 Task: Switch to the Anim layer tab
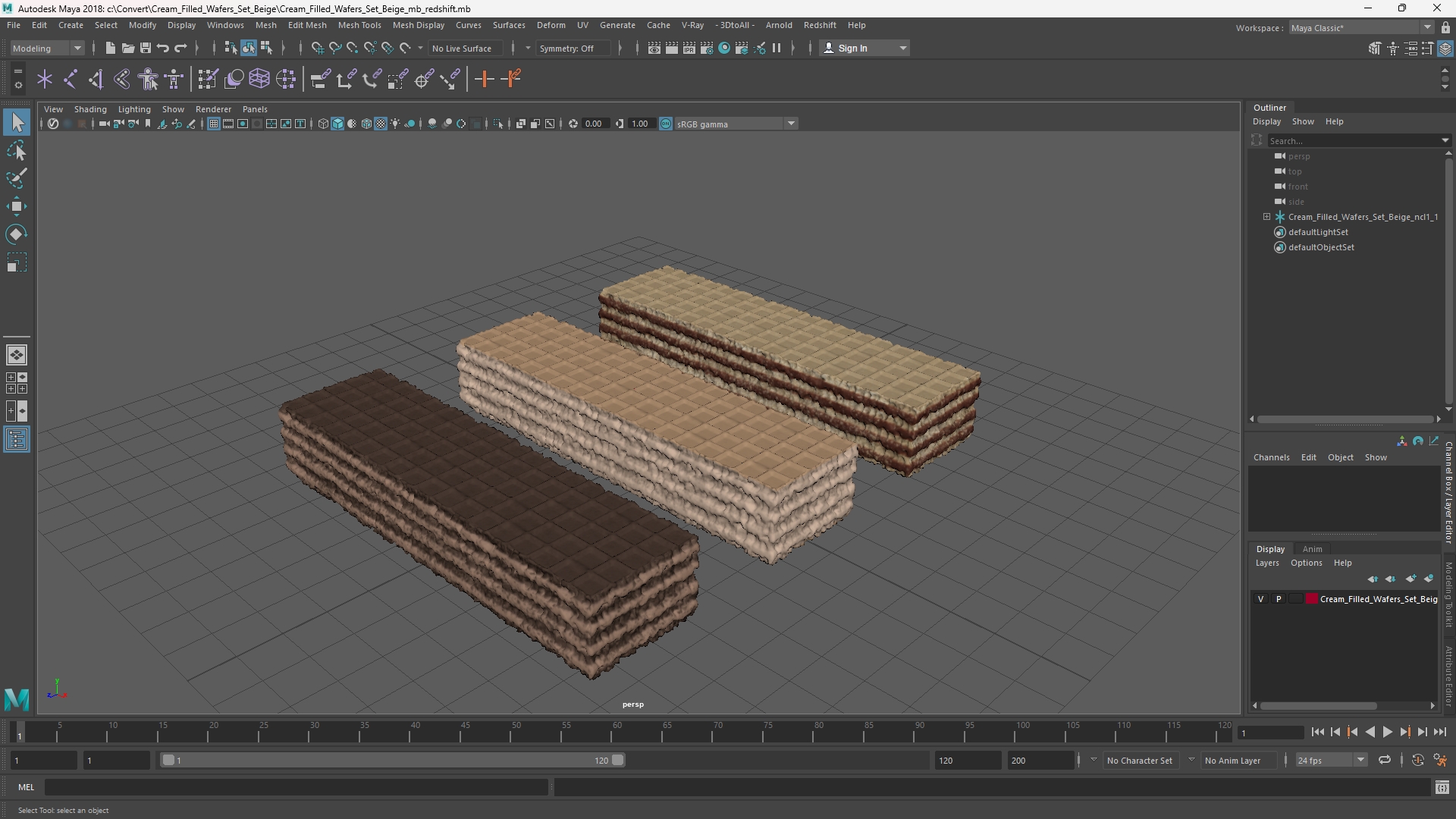(x=1312, y=549)
